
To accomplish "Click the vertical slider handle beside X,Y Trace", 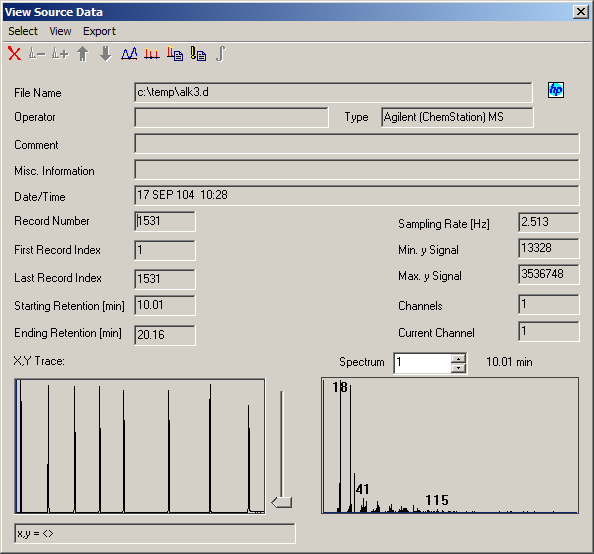I will point(281,502).
